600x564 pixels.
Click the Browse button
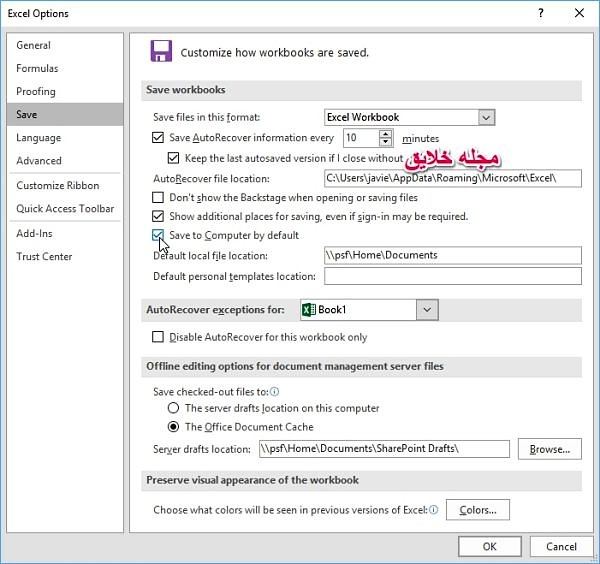549,449
